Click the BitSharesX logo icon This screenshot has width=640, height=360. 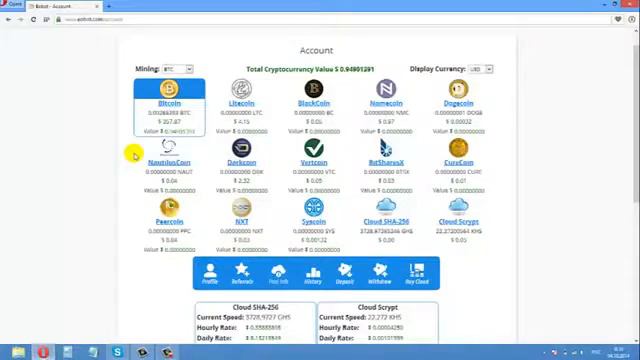point(386,148)
